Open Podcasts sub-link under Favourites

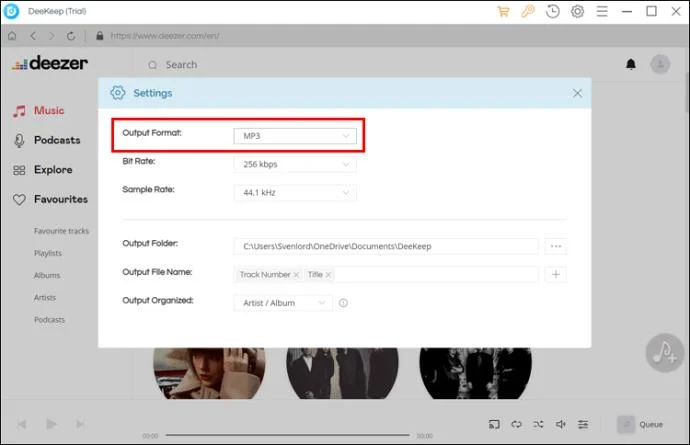[x=49, y=320]
